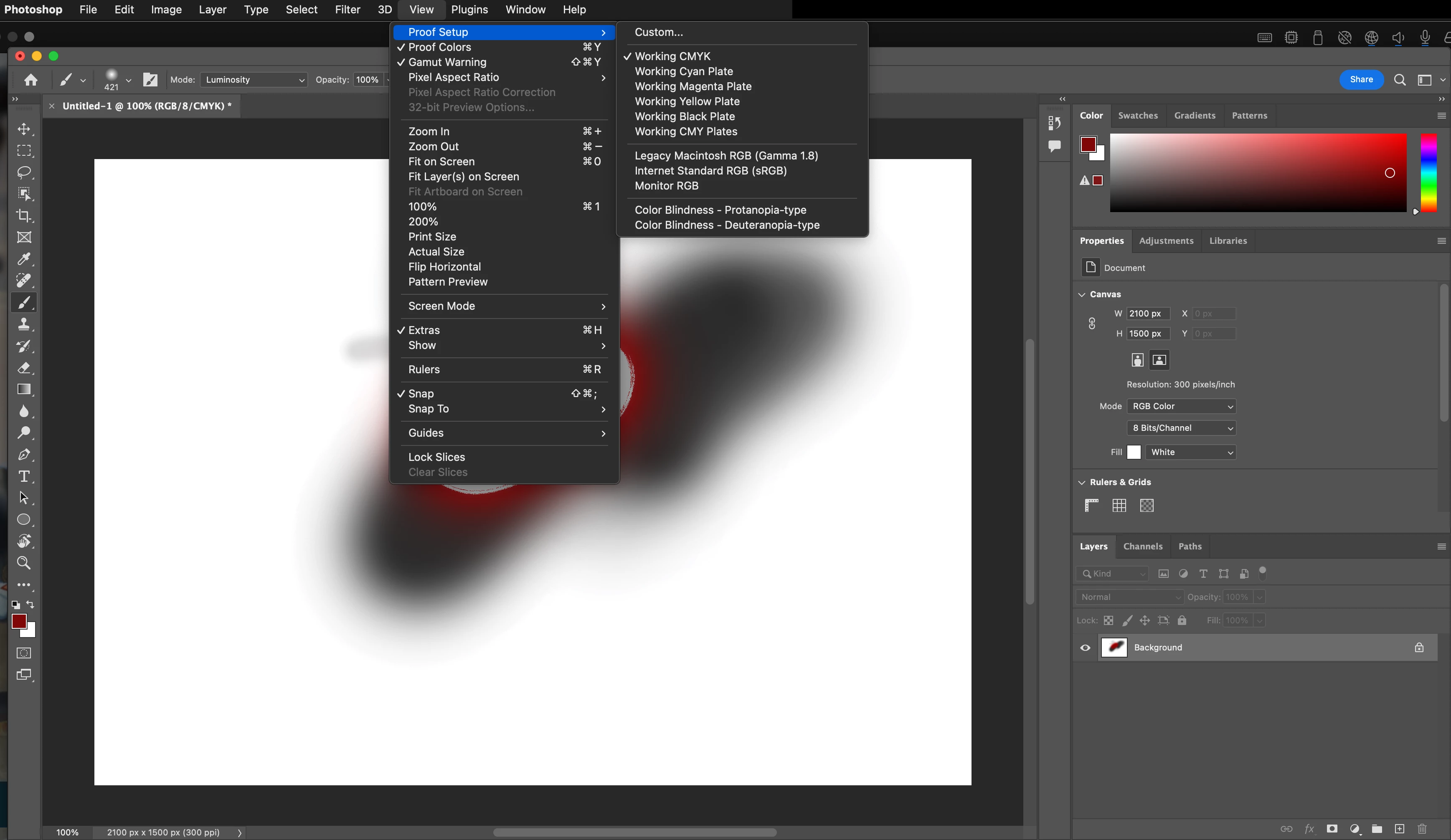Select the Horizontal Type tool
The height and width of the screenshot is (840, 1451).
24,476
